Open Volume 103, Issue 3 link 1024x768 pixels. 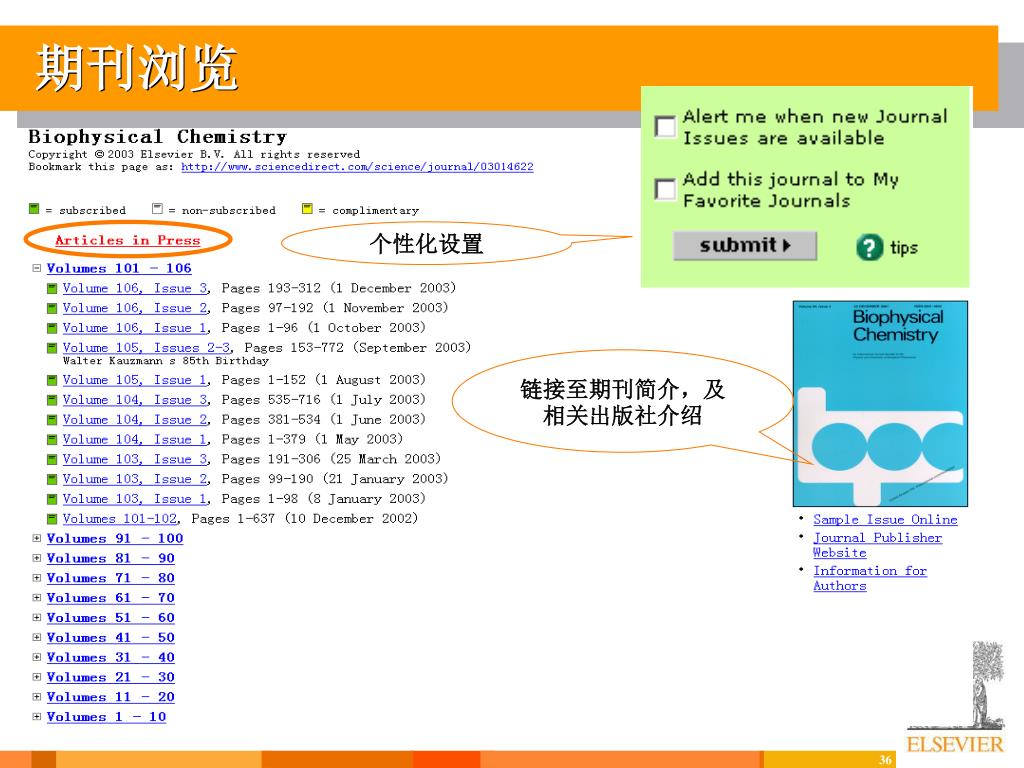(x=136, y=459)
